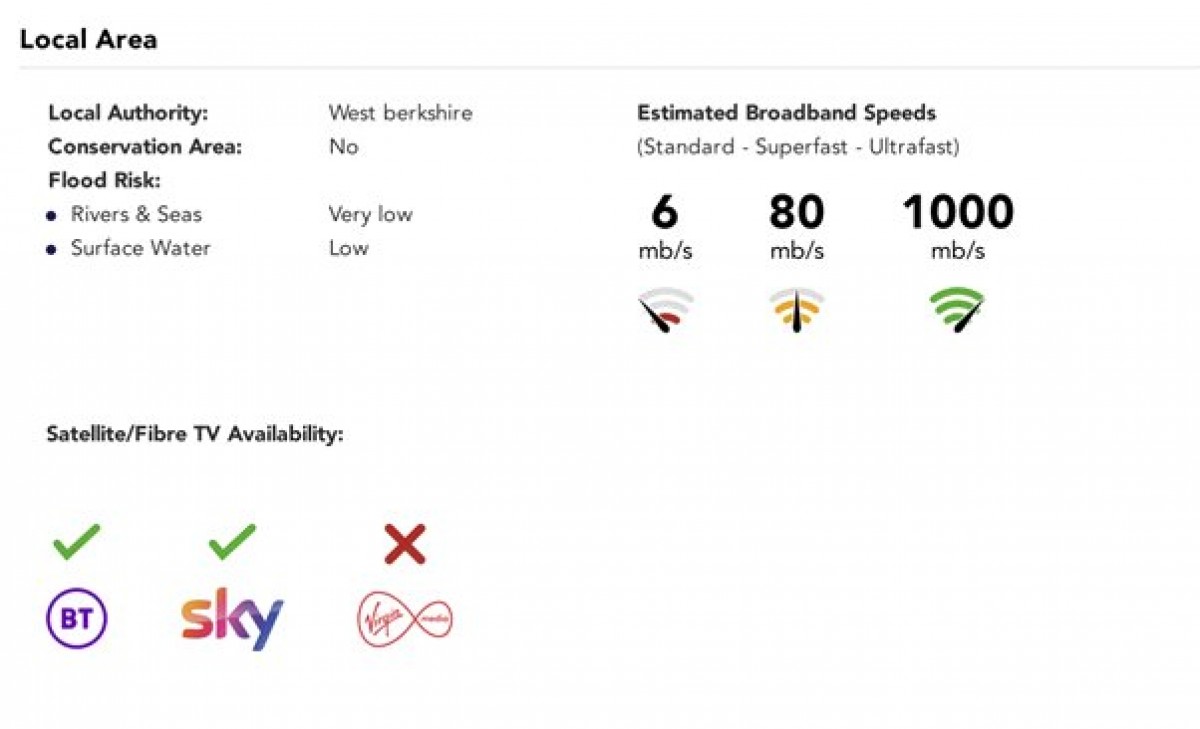Click the Rivers & Seas bullet item
The width and height of the screenshot is (1200, 729).
[124, 214]
